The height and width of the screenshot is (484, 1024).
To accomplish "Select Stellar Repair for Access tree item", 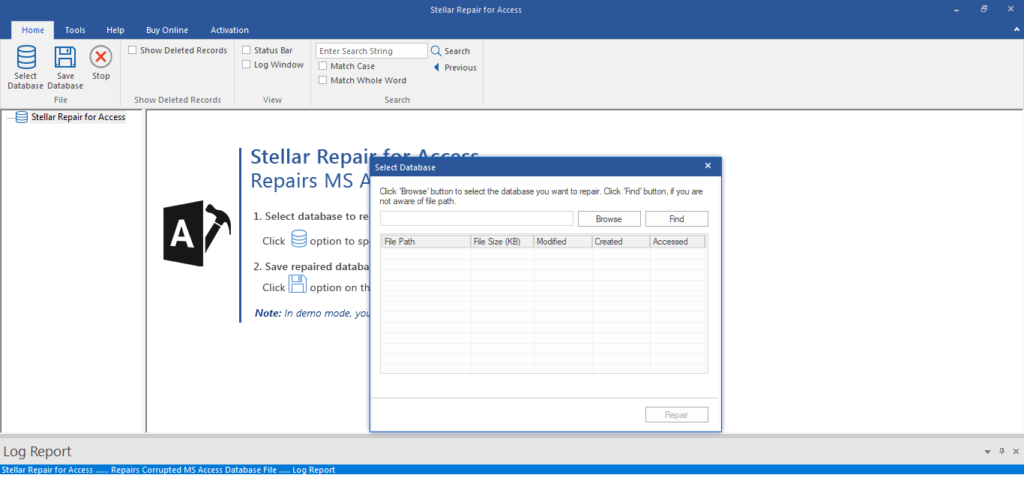I will [78, 117].
